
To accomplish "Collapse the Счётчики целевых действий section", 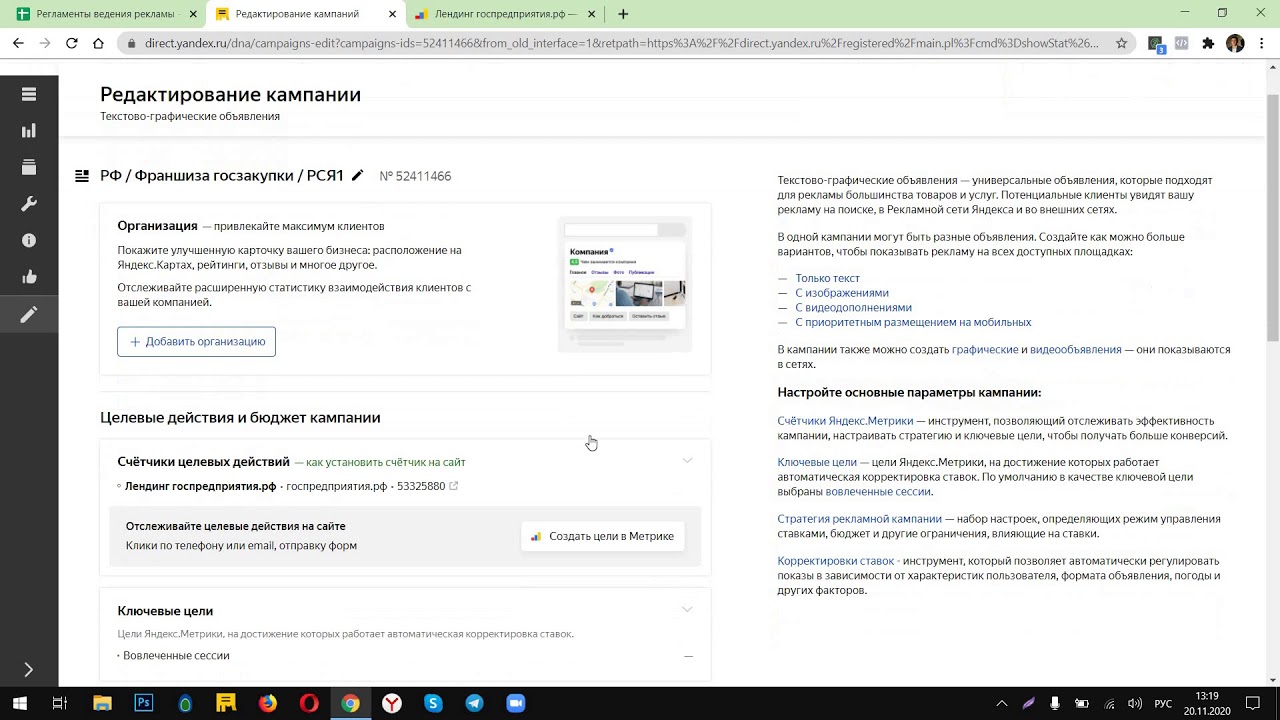I will point(687,461).
